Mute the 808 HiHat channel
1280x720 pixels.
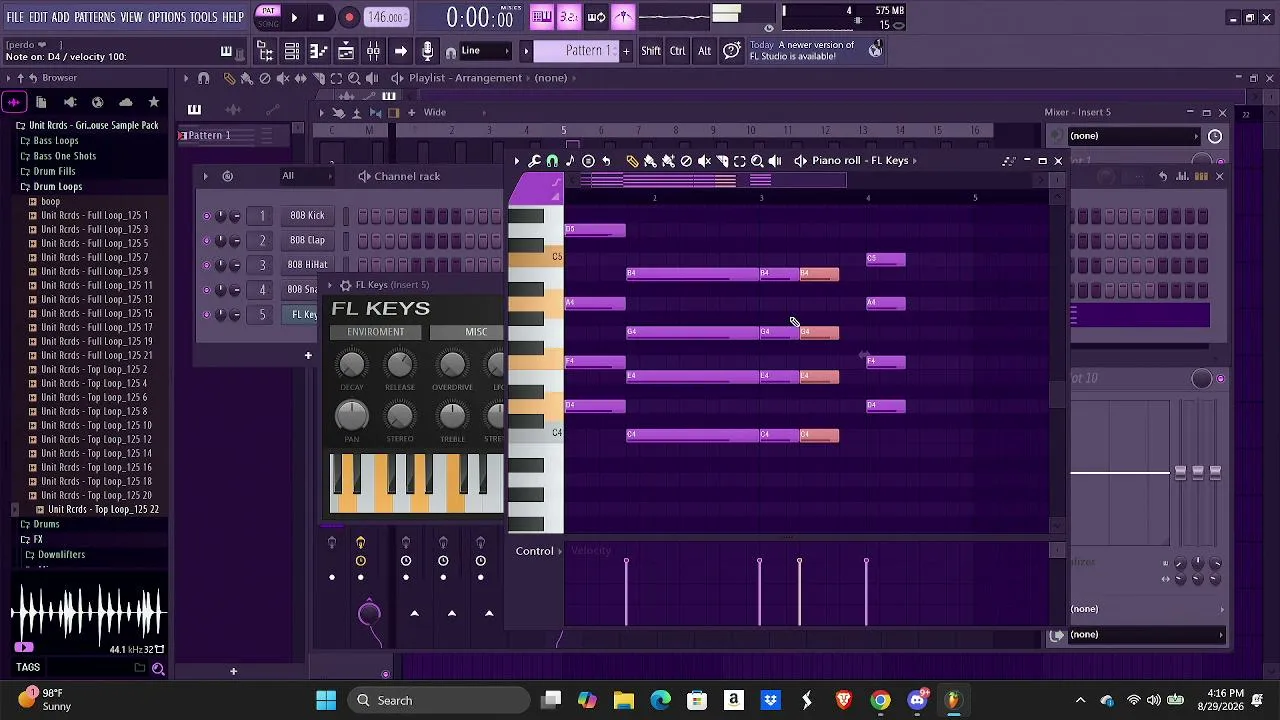click(207, 265)
